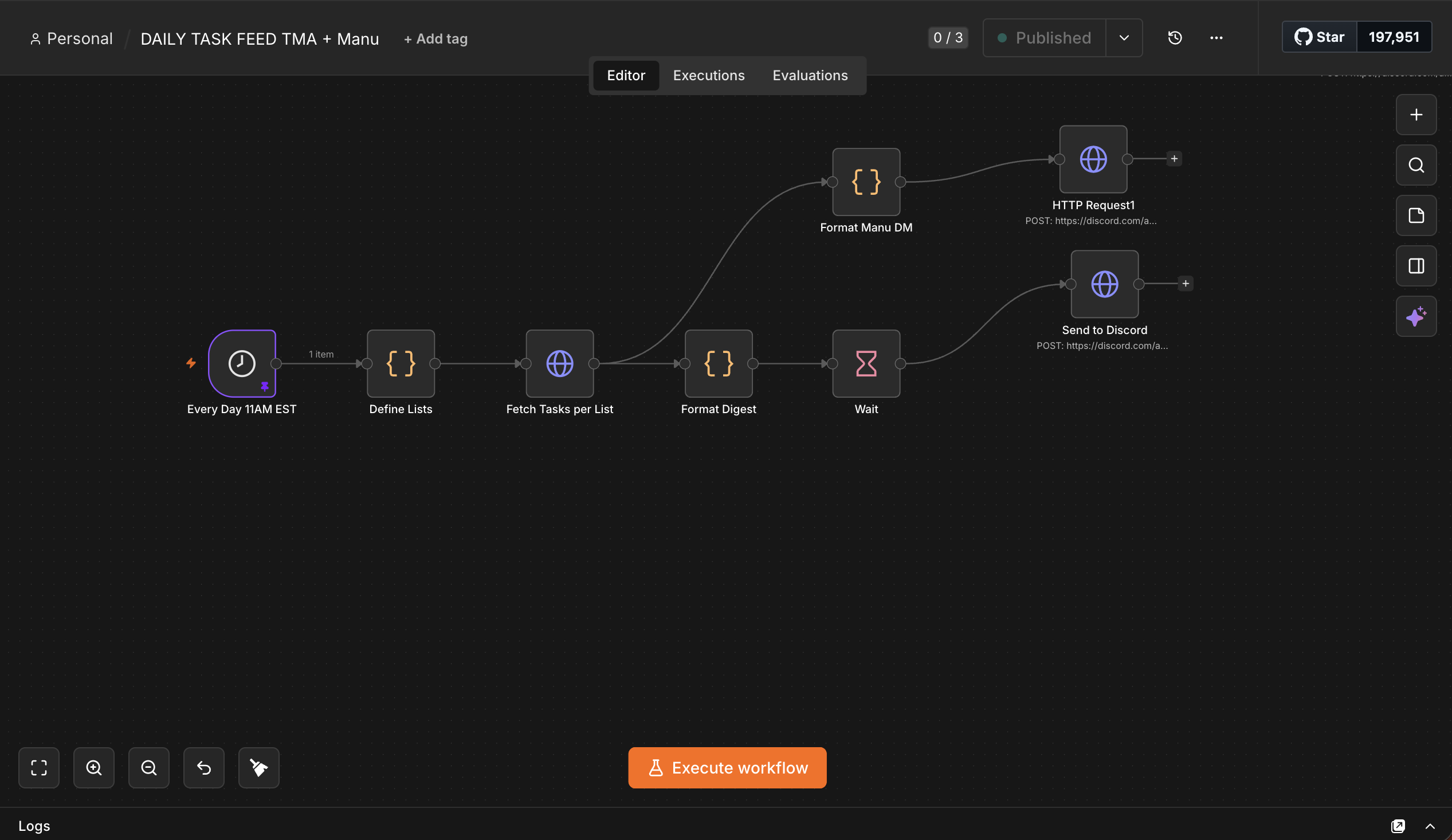Open workflow version history
Image resolution: width=1452 pixels, height=840 pixels.
pos(1175,38)
